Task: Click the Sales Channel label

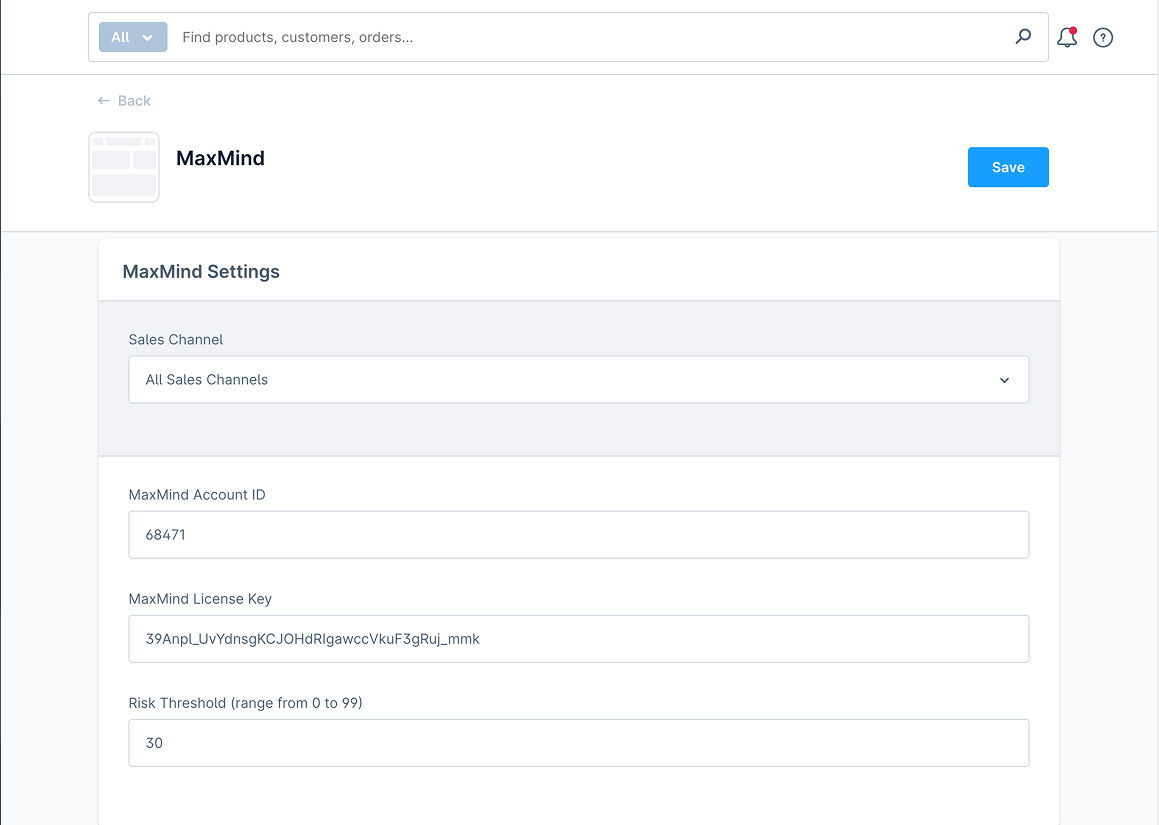Action: click(x=176, y=340)
